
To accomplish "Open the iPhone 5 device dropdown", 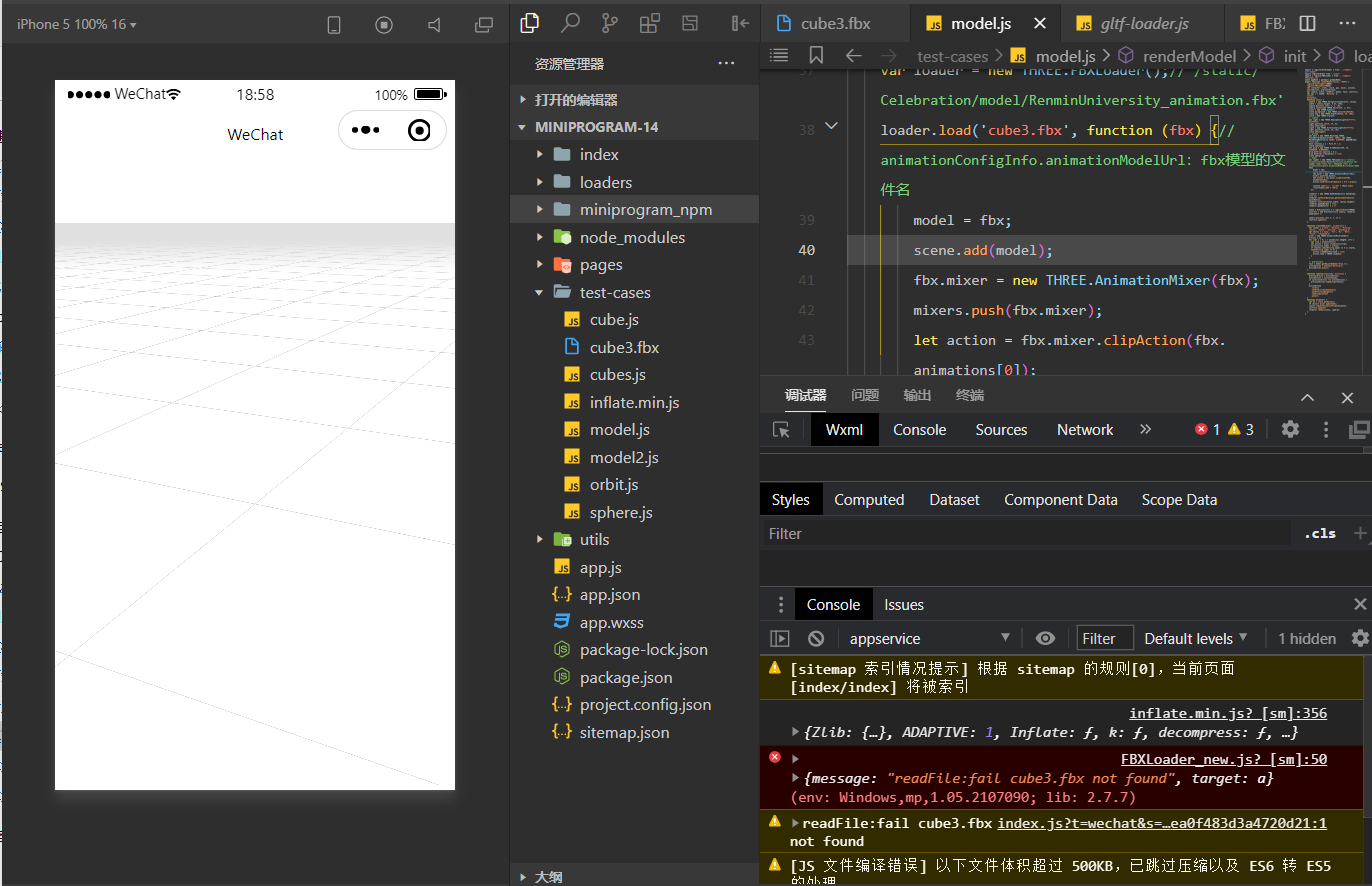I will tap(76, 24).
